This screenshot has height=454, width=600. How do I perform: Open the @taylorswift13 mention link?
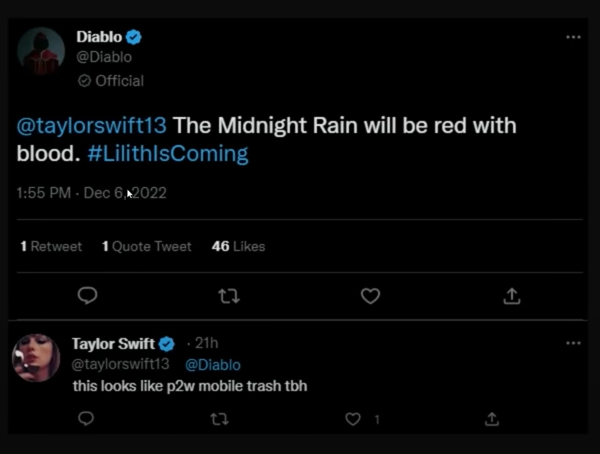click(x=95, y=128)
